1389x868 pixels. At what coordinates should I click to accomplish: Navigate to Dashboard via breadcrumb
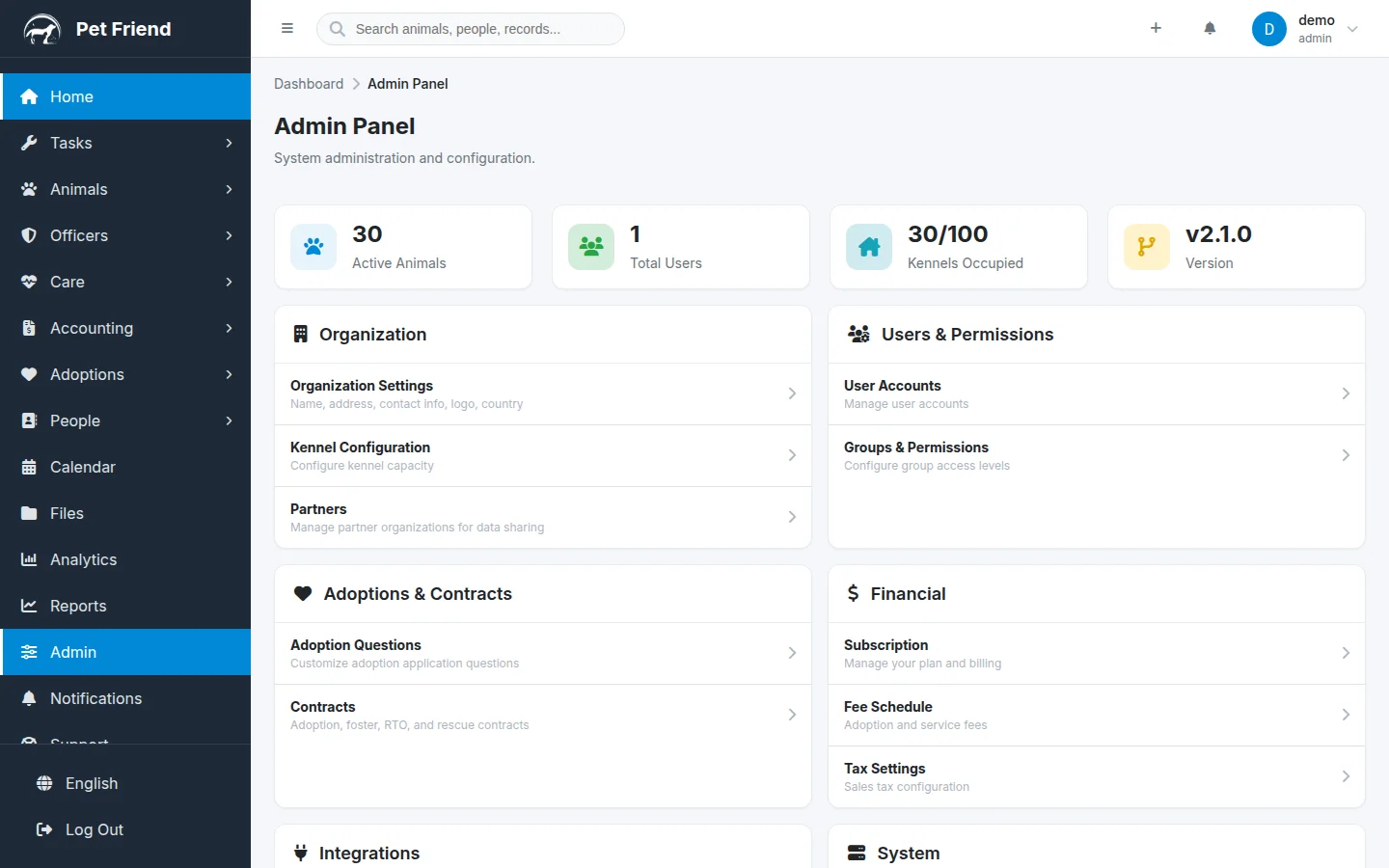pyautogui.click(x=308, y=84)
